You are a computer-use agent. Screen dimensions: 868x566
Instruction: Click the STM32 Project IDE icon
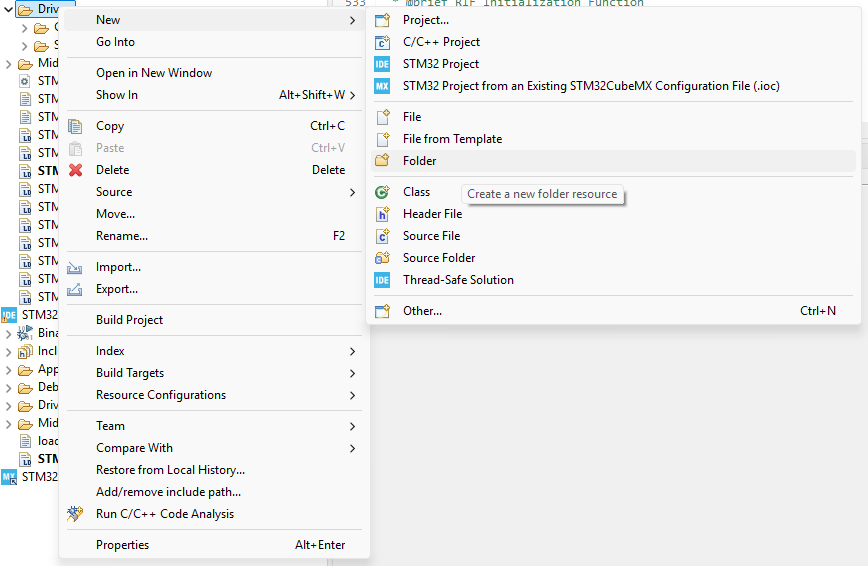(x=382, y=64)
